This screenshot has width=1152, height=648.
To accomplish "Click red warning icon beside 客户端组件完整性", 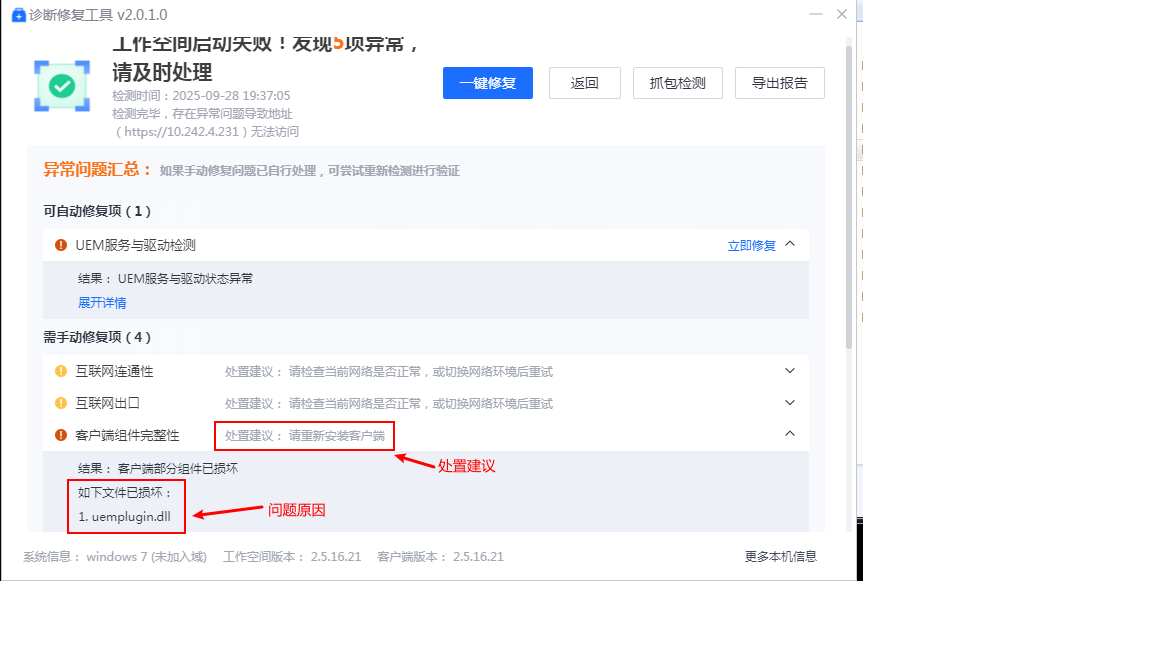I will pyautogui.click(x=61, y=435).
